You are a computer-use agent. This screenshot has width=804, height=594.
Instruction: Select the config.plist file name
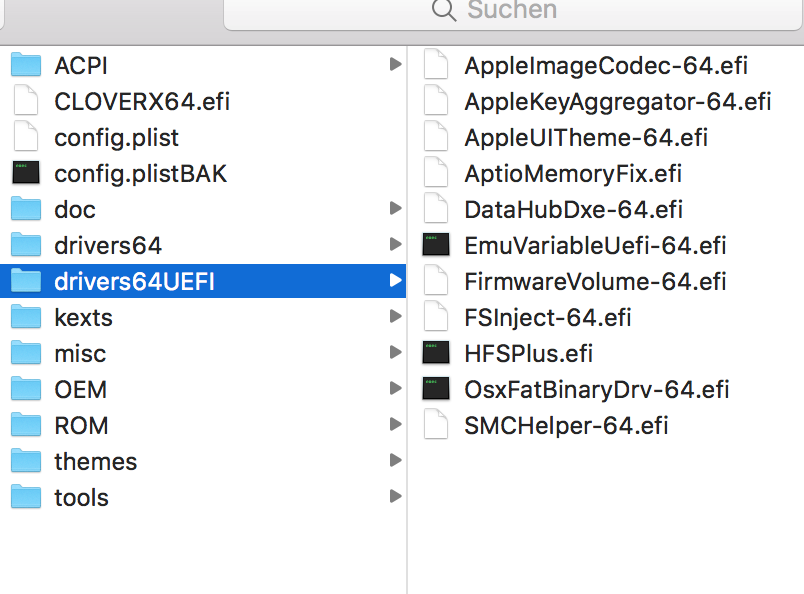(x=116, y=138)
